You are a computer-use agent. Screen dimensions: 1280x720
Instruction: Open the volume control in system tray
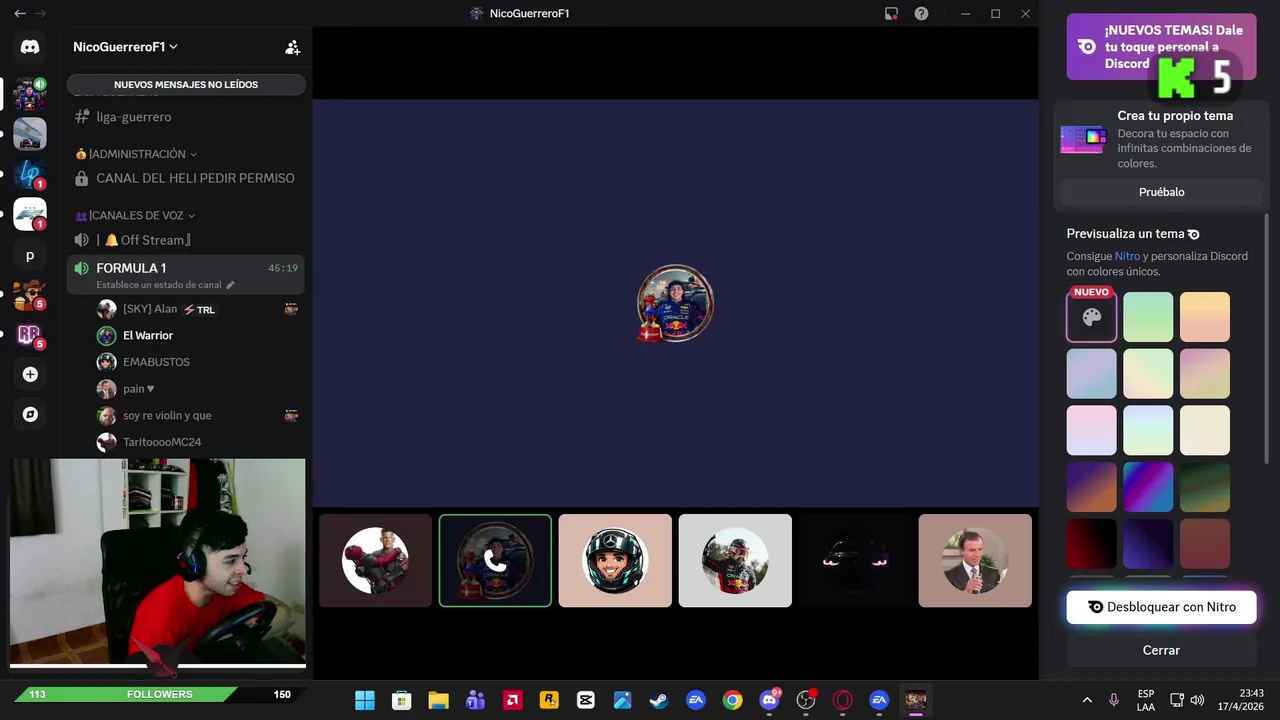coord(1197,700)
